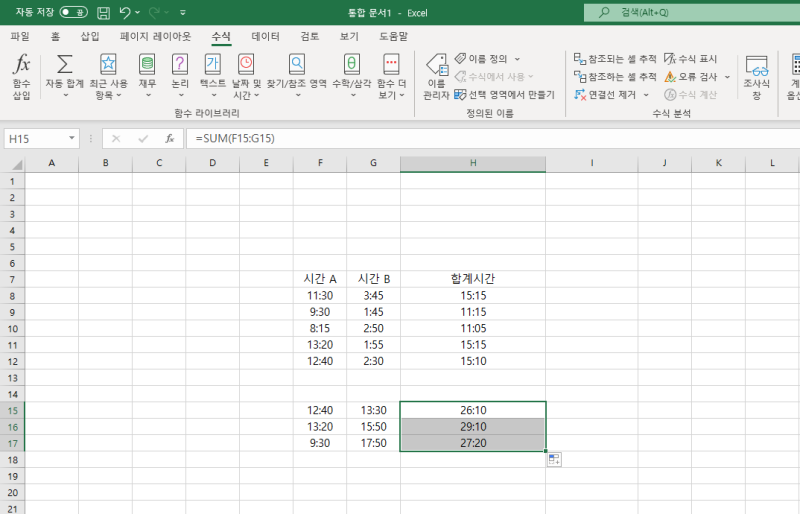Click the Auto Fill Options icon below H17

pyautogui.click(x=554, y=459)
